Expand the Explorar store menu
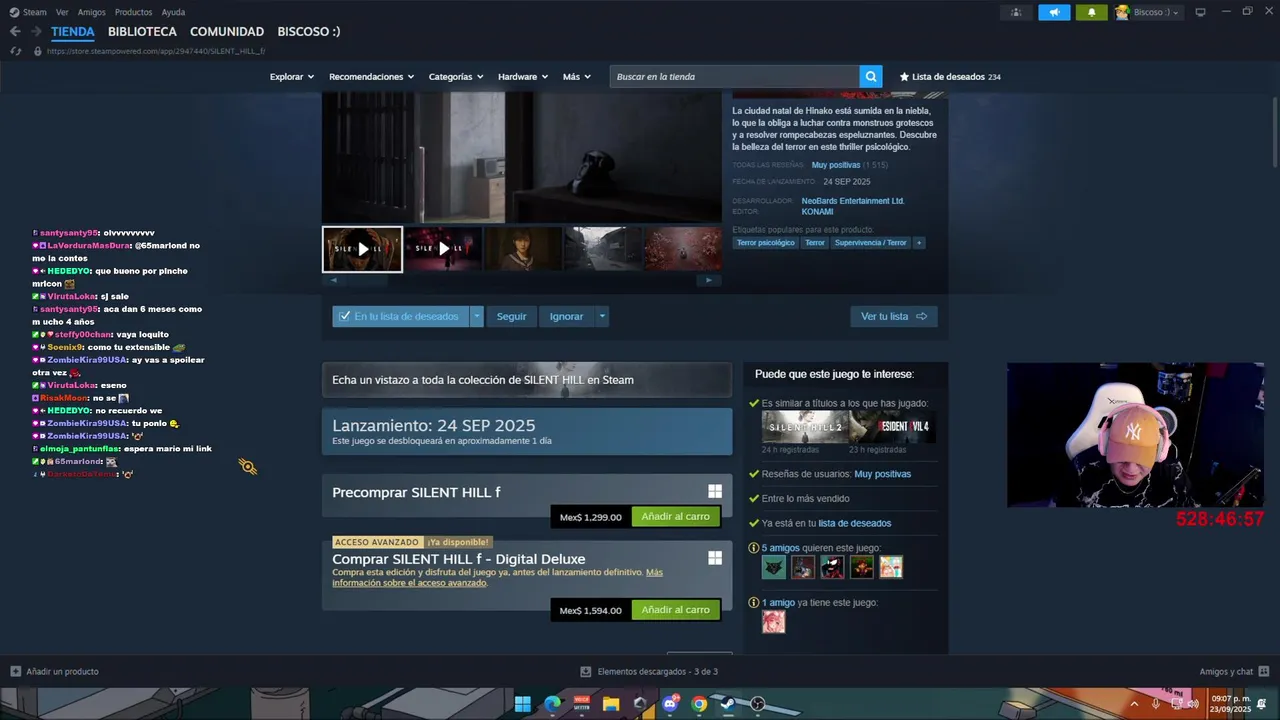Viewport: 1280px width, 720px height. point(291,76)
